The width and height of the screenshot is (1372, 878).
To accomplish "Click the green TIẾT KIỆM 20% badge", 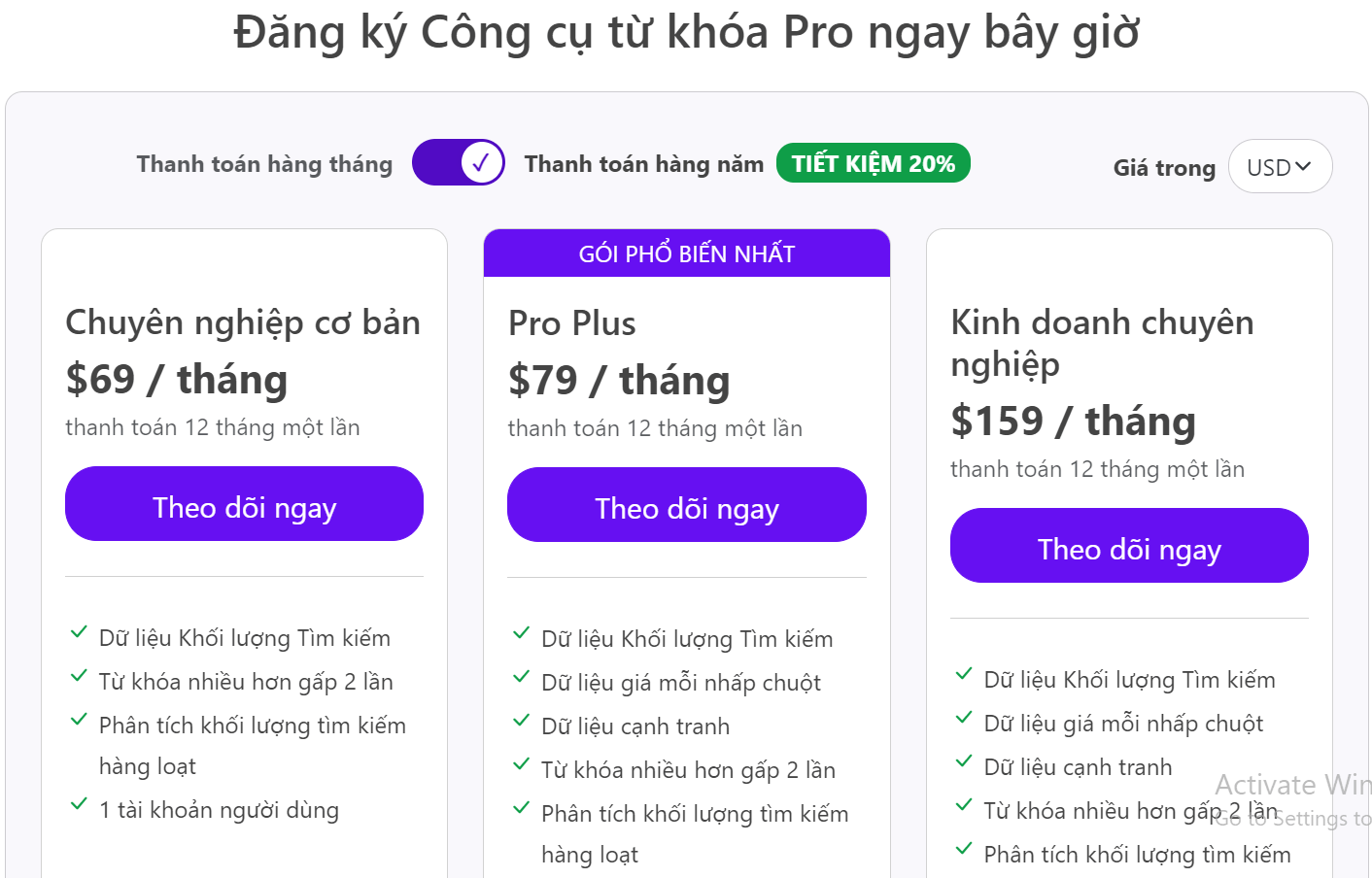I will 873,163.
